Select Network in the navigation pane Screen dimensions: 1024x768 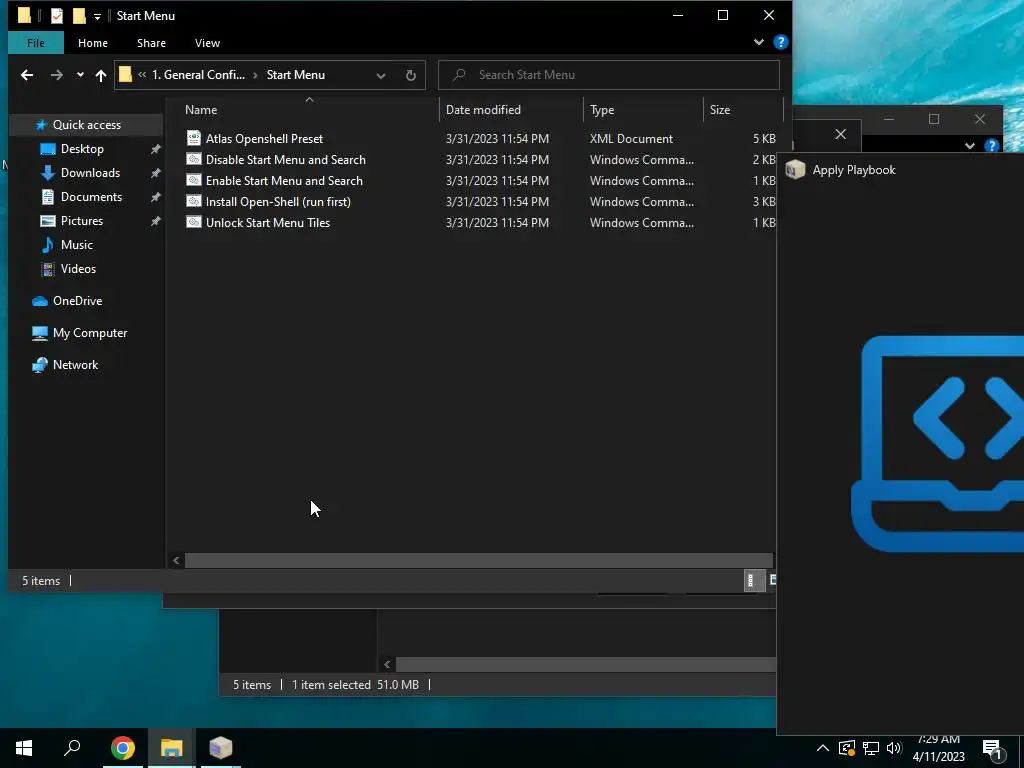(x=75, y=365)
